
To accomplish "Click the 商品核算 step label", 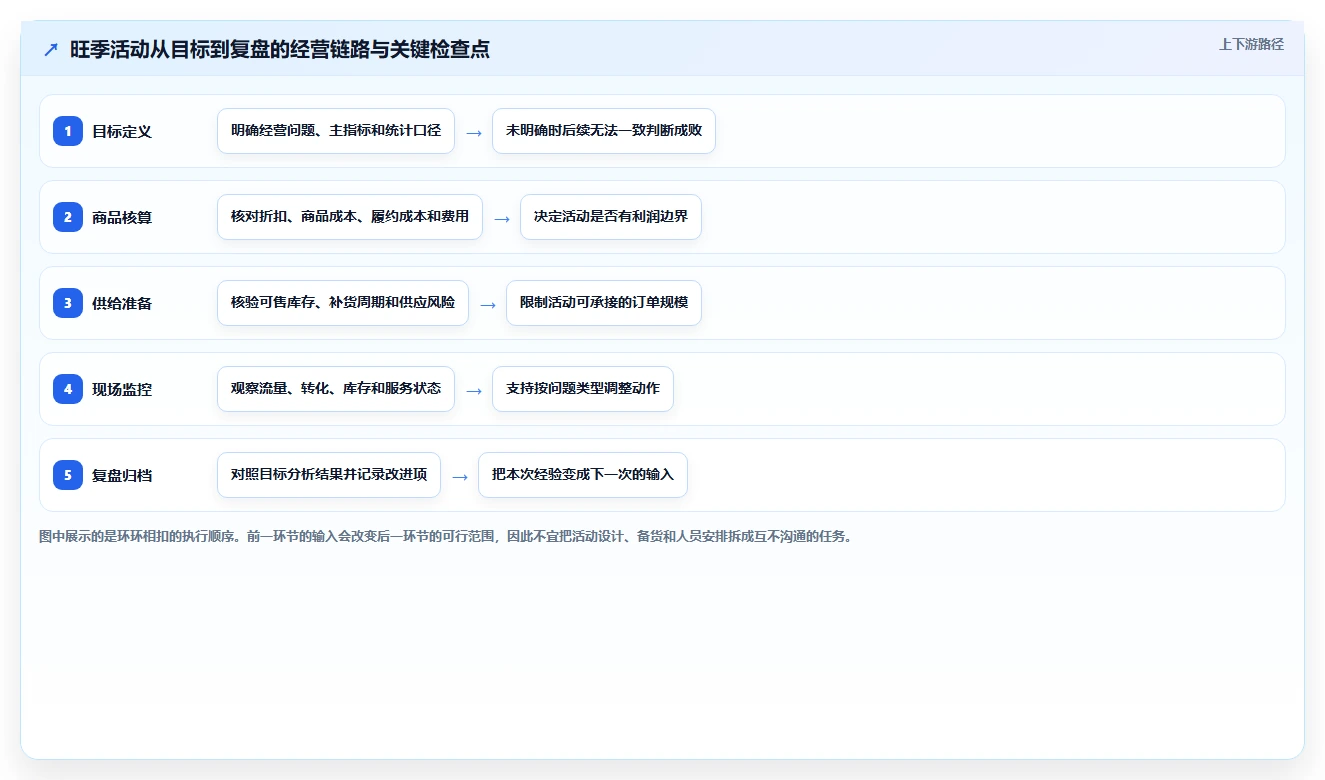I will click(x=122, y=217).
